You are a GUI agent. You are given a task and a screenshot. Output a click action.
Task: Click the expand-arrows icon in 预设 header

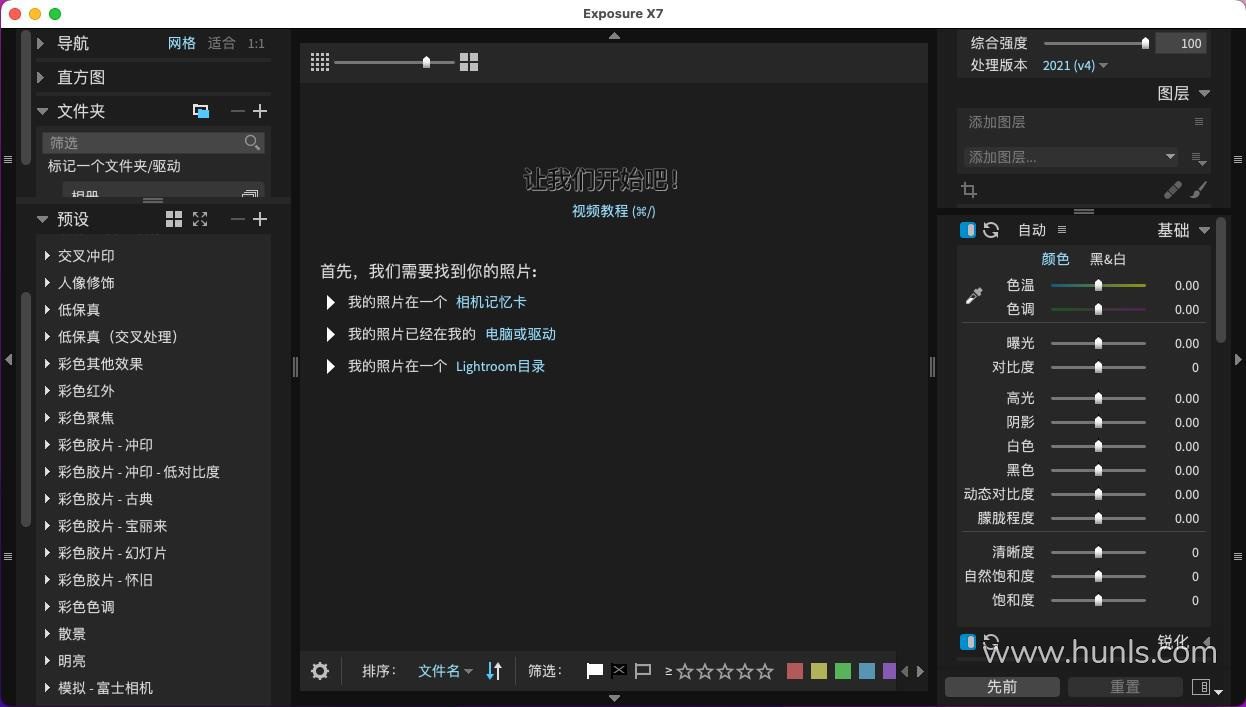tap(200, 219)
